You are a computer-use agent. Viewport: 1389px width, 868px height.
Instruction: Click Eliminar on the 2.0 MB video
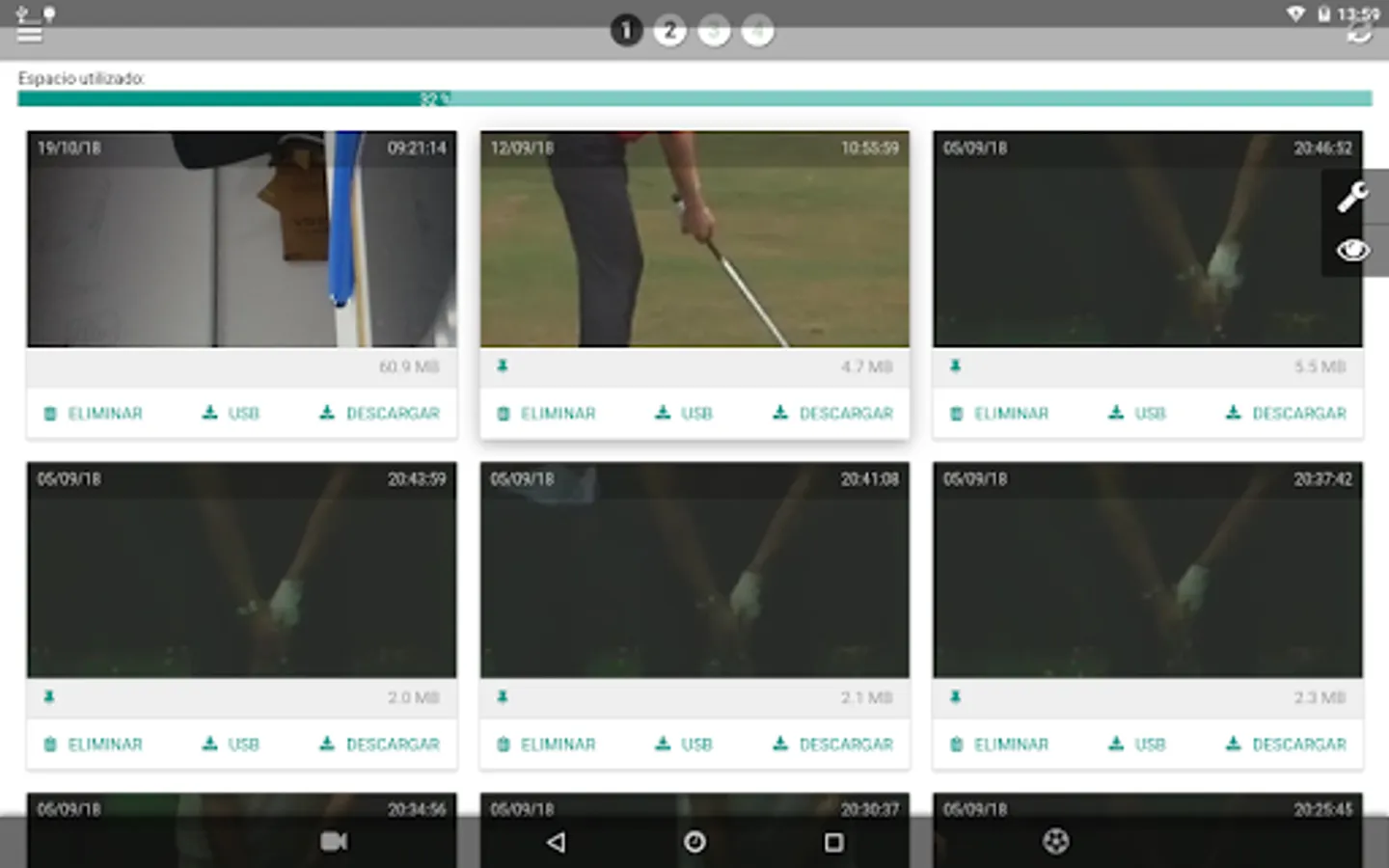coord(93,745)
